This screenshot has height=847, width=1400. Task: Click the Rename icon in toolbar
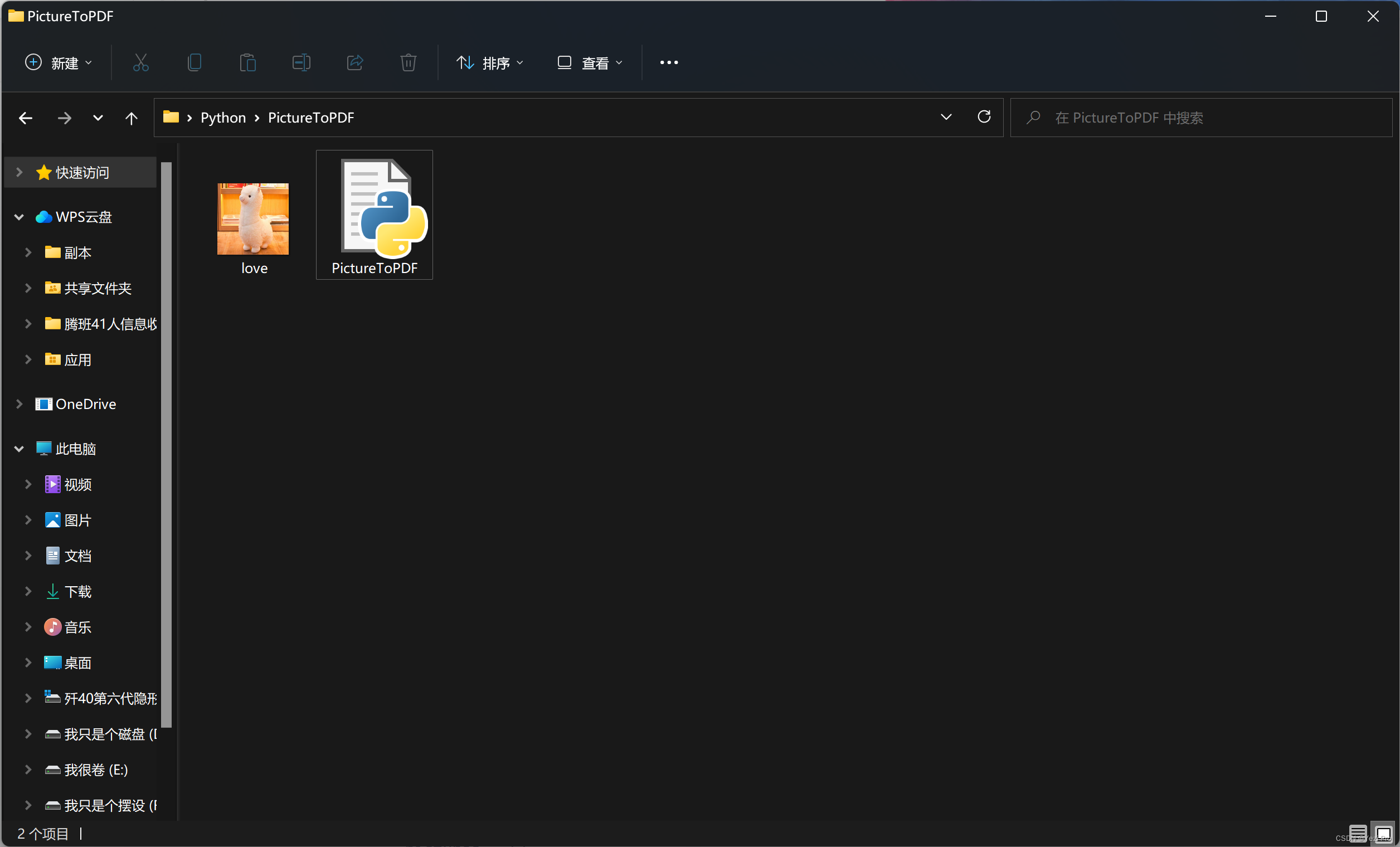click(x=301, y=62)
